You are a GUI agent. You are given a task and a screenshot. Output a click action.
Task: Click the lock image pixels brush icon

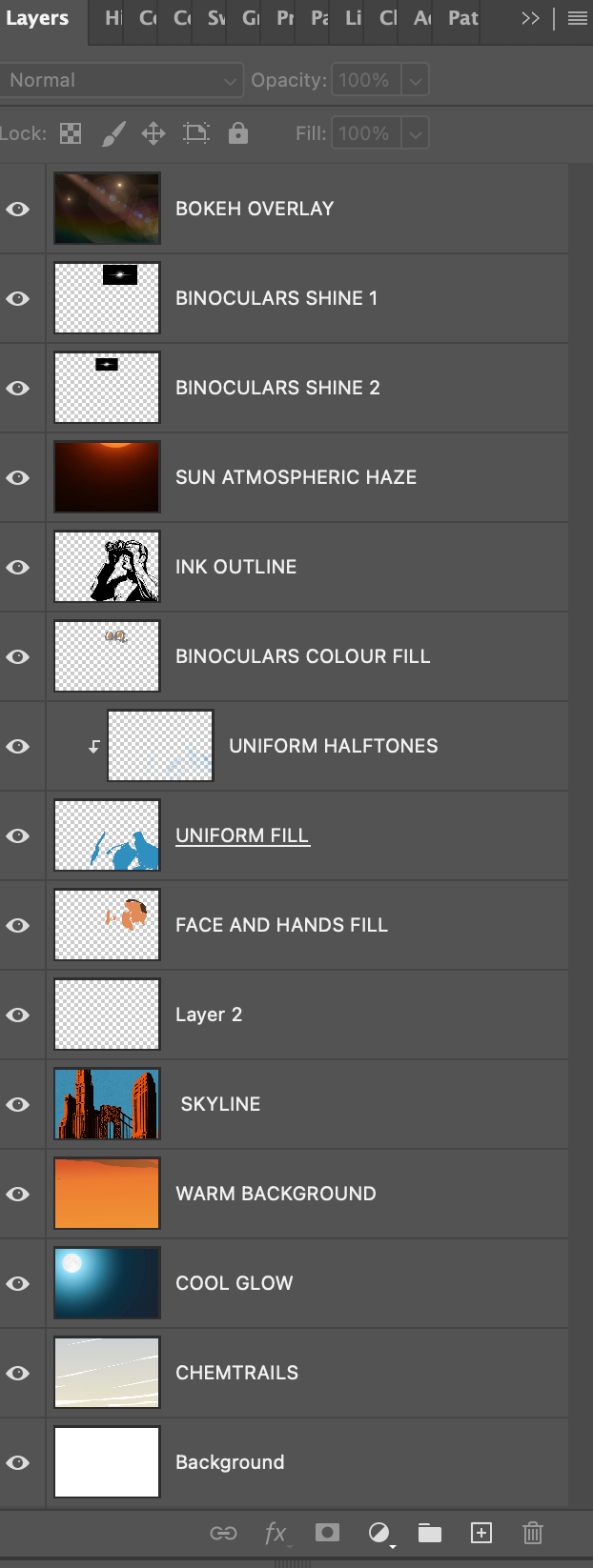coord(113,133)
